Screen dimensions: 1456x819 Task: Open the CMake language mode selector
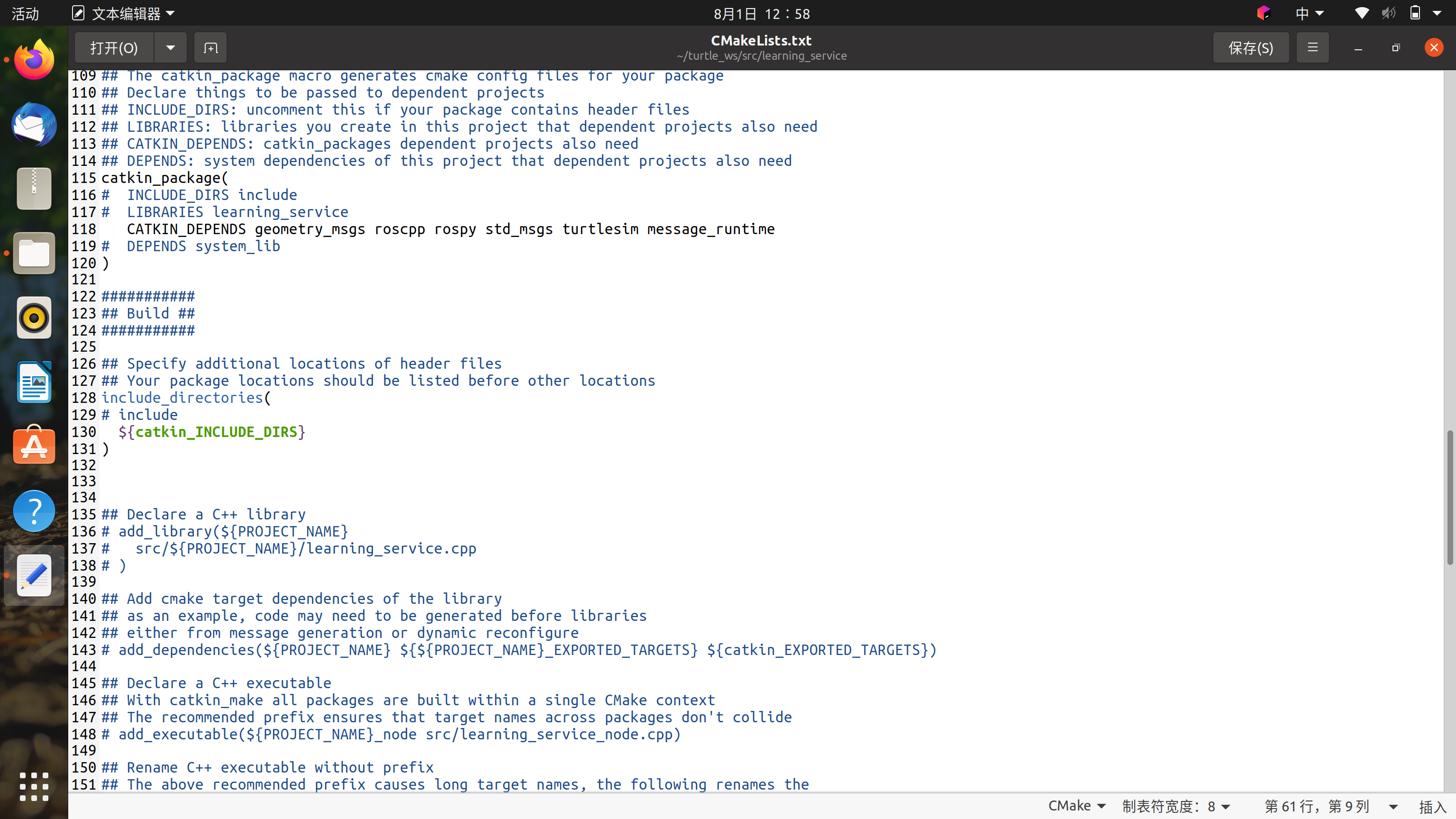pyautogui.click(x=1075, y=805)
